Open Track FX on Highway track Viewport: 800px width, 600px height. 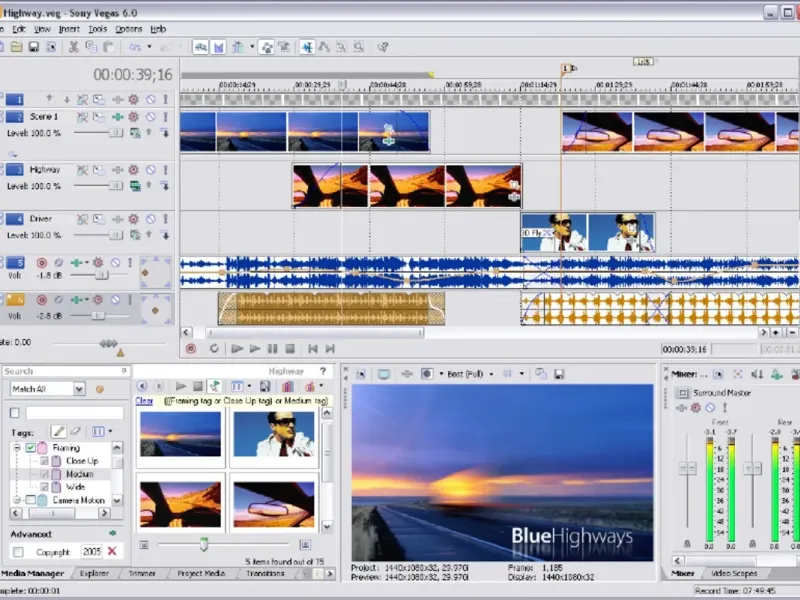133,170
